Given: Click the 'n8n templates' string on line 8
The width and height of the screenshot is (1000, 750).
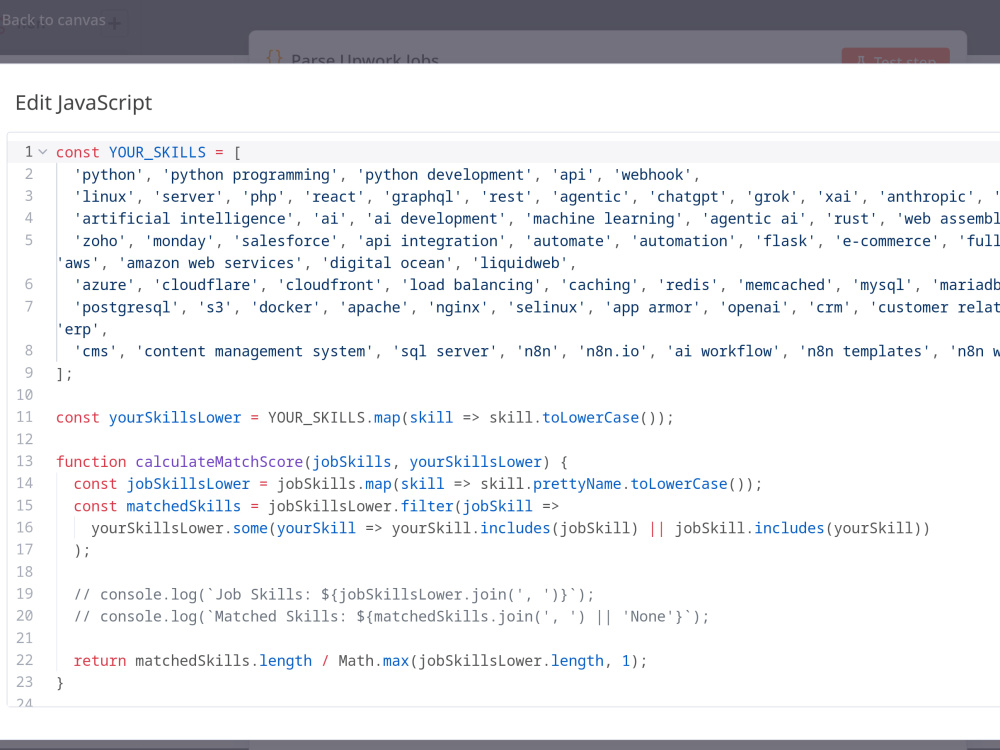Looking at the screenshot, I should click(865, 351).
